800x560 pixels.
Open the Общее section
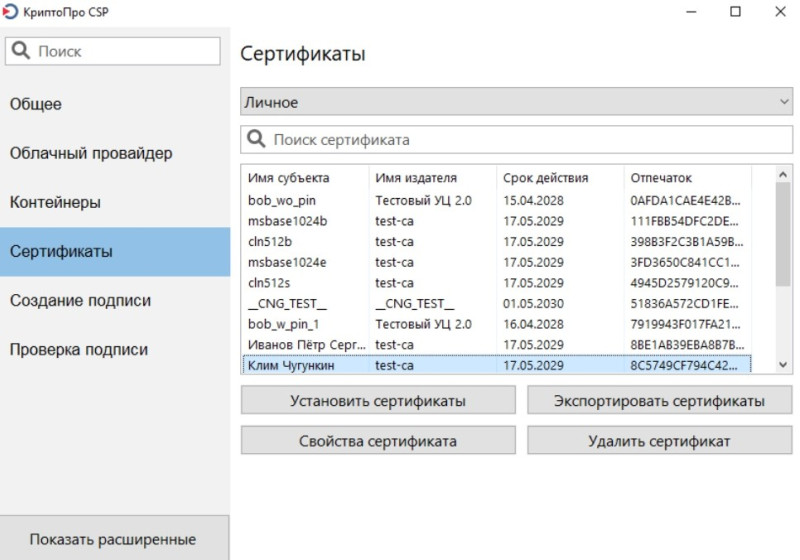pos(115,104)
